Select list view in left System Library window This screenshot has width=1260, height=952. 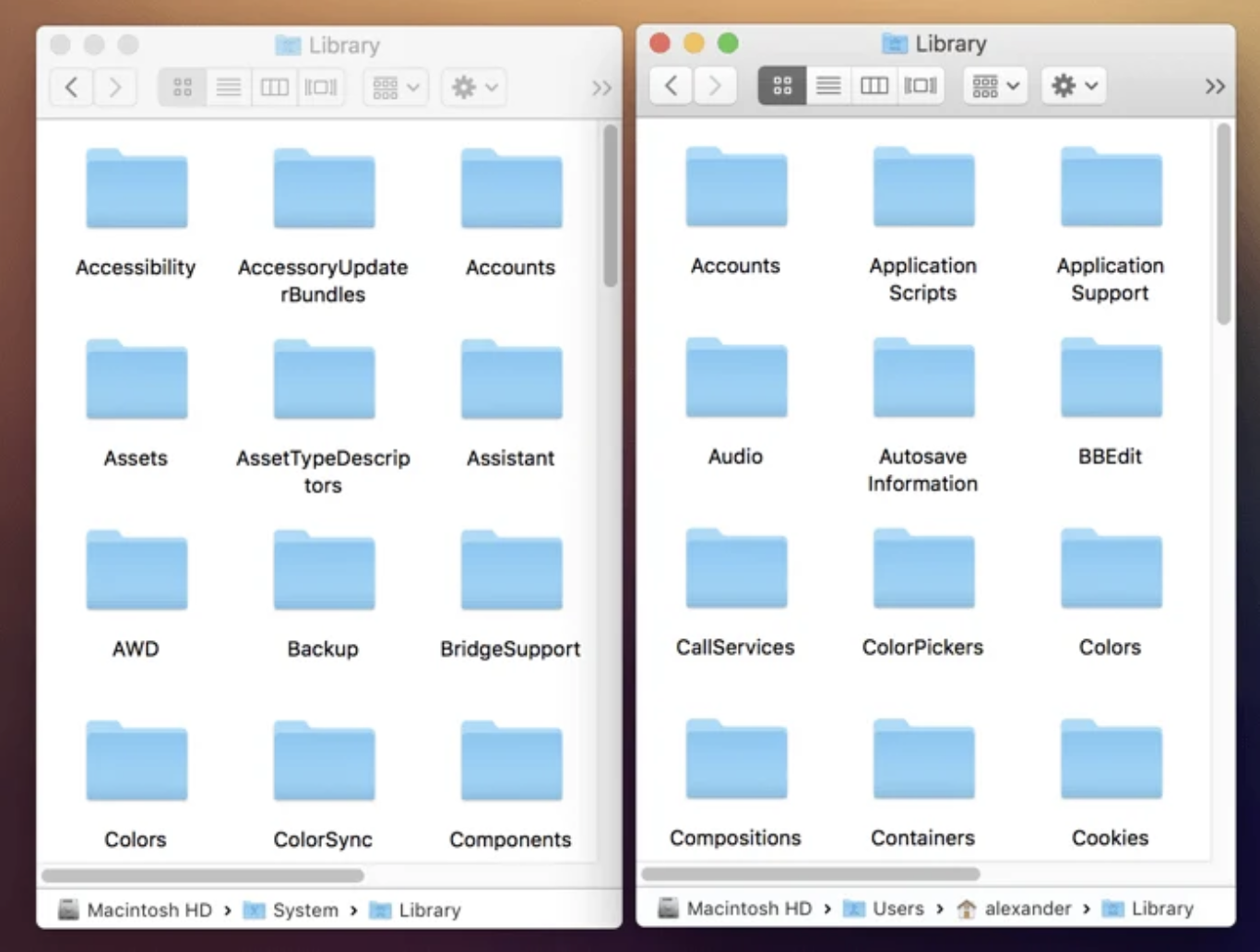(x=229, y=88)
